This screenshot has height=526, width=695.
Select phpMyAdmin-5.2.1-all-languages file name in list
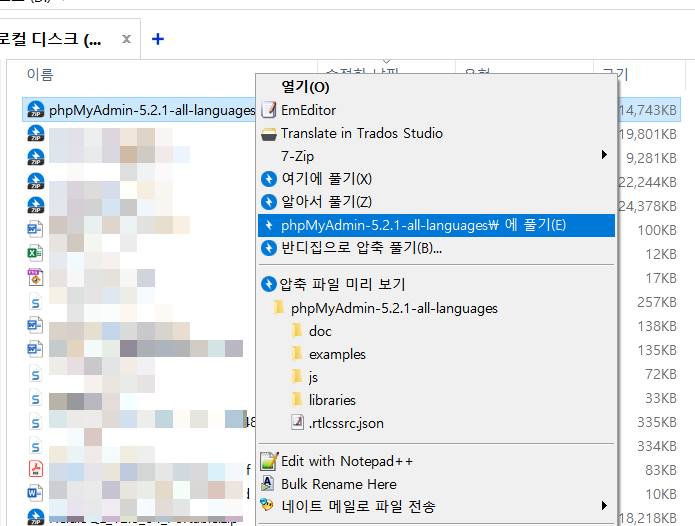point(152,110)
